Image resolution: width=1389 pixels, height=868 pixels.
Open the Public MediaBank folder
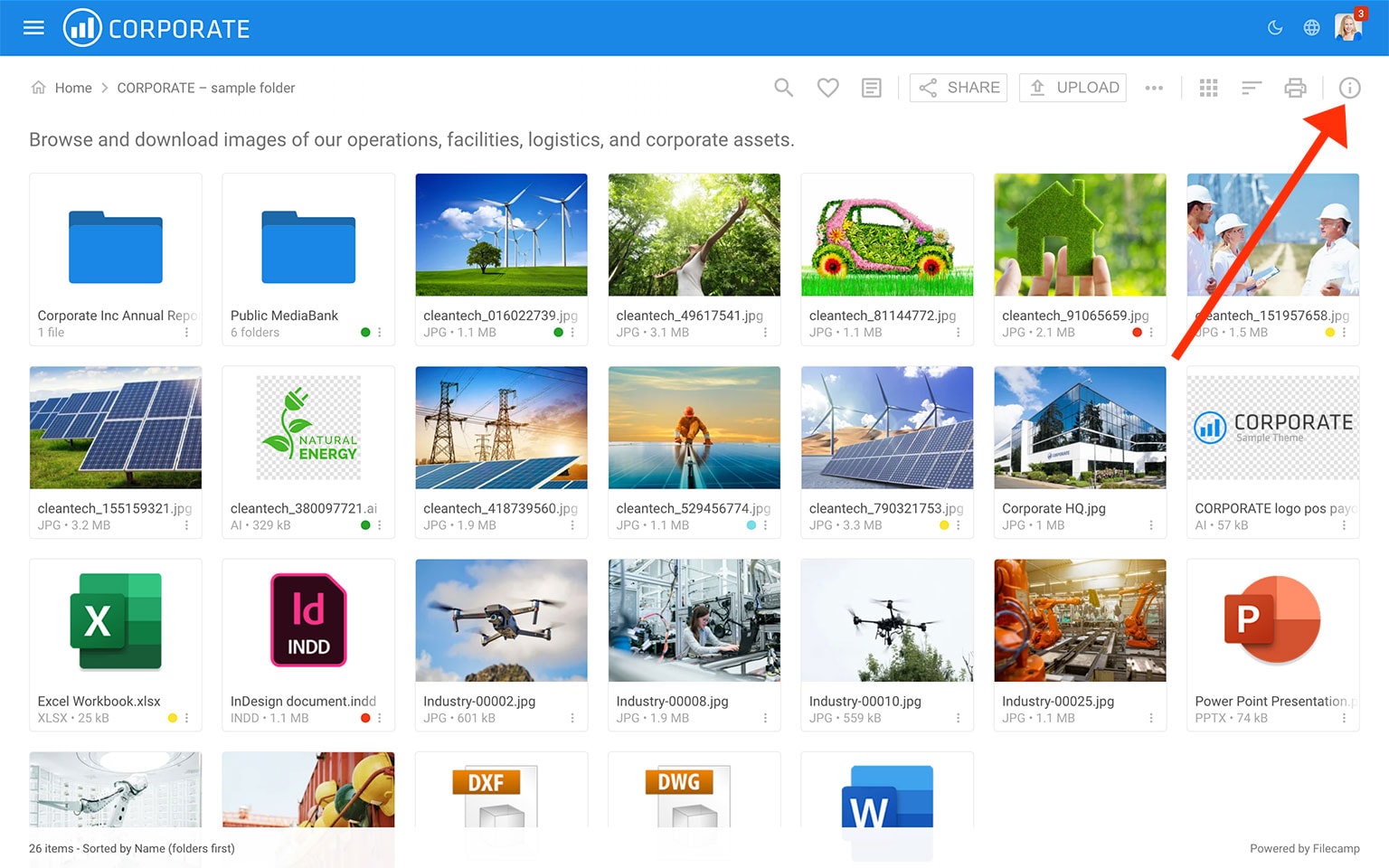(308, 247)
